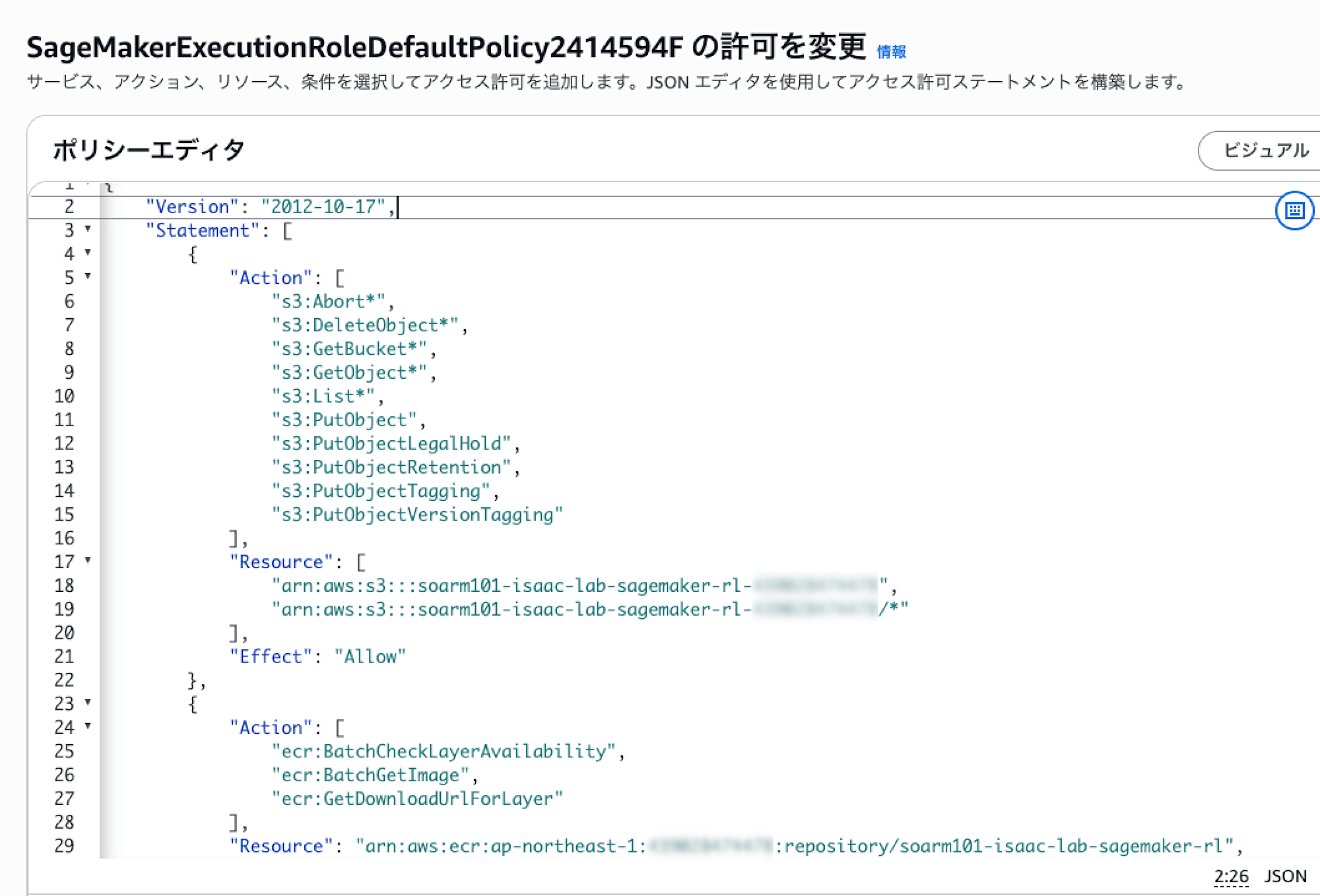Click the "s3:GetBucket*" action line
Screen dimensions: 1320x896
click(x=354, y=349)
